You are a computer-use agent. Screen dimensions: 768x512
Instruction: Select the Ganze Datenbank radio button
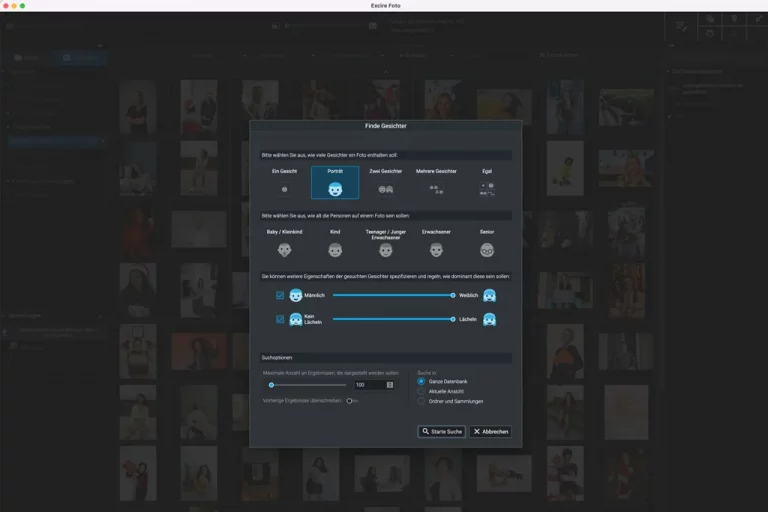point(421,381)
